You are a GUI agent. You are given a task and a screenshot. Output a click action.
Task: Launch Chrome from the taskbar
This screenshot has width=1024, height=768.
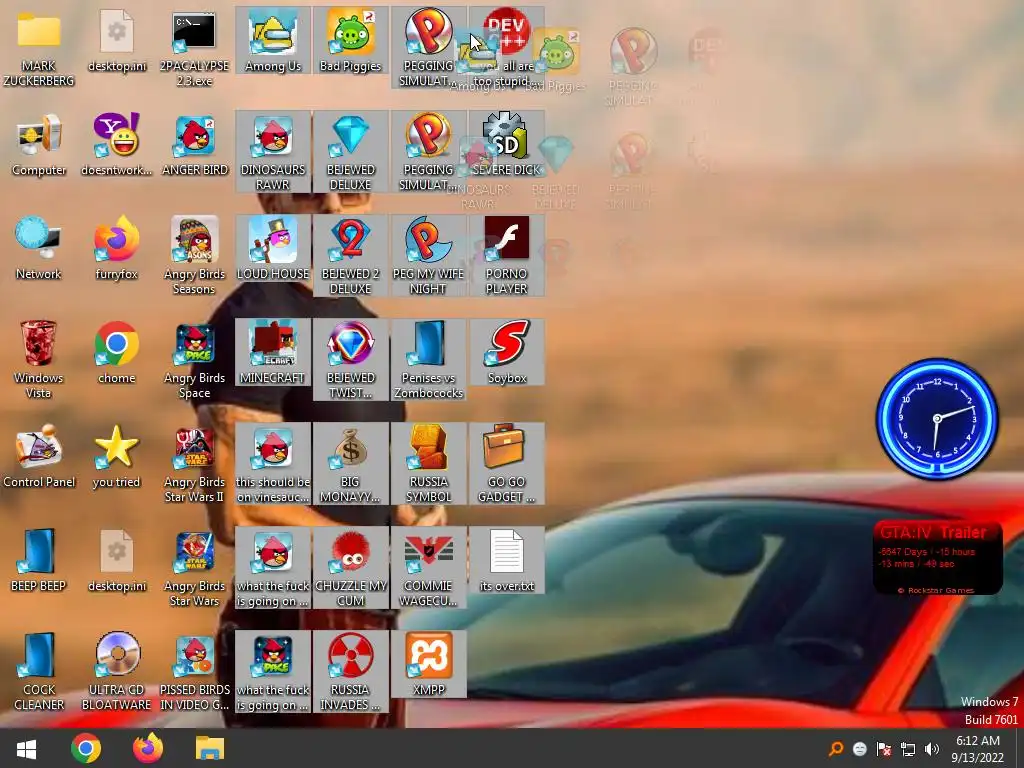tap(86, 748)
